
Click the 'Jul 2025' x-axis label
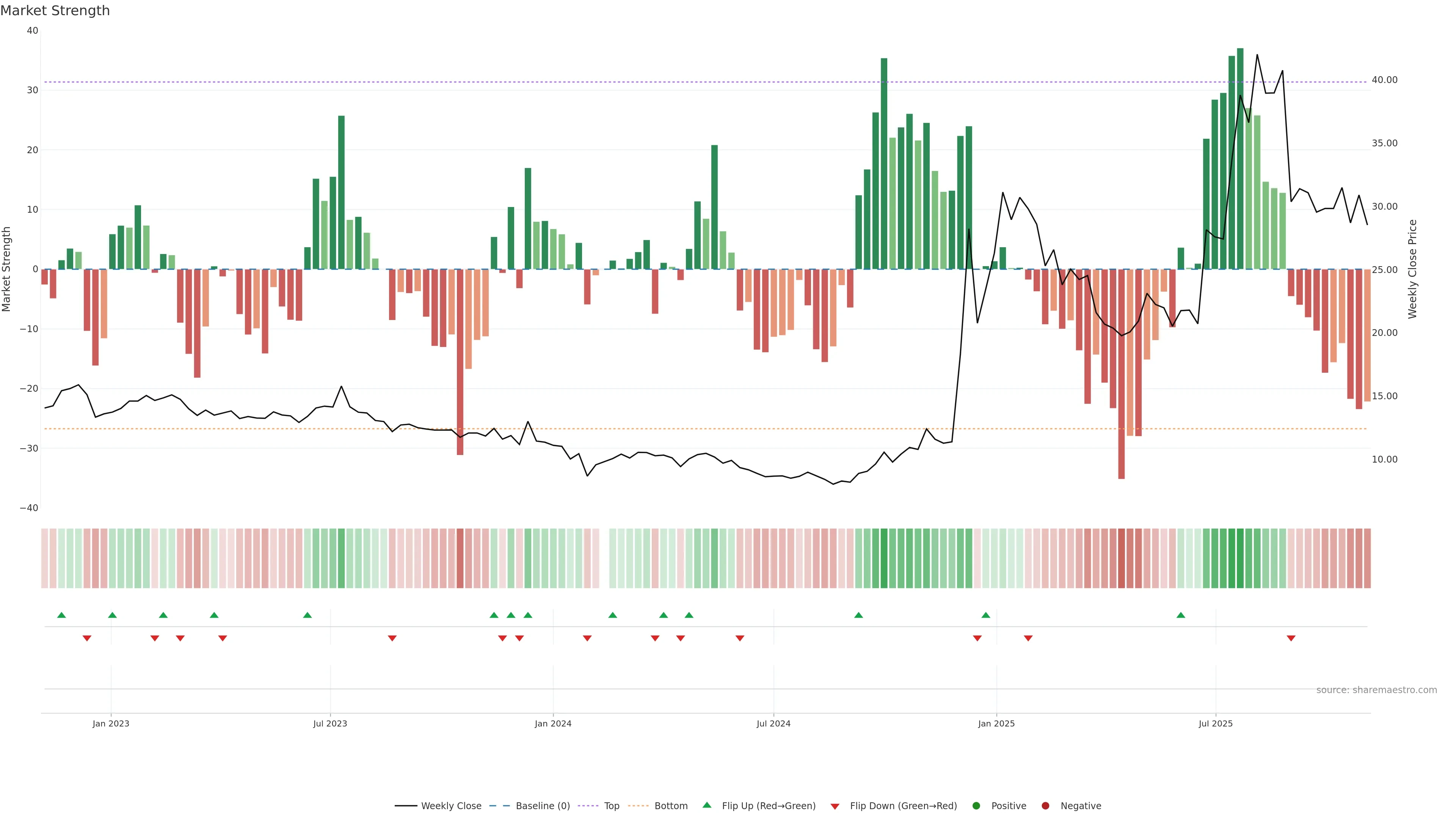tap(1215, 723)
